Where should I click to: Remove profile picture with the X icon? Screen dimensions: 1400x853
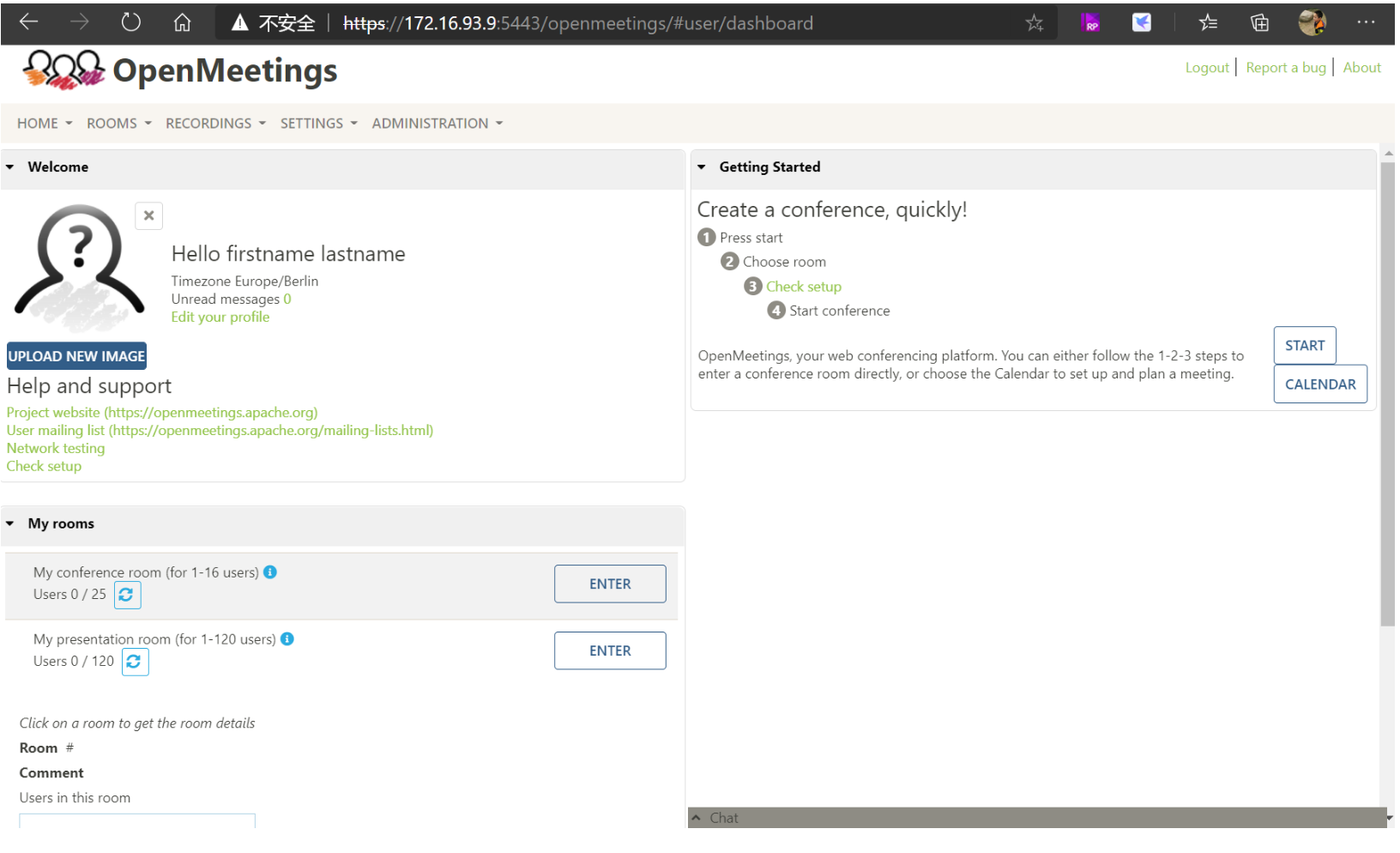tap(148, 215)
